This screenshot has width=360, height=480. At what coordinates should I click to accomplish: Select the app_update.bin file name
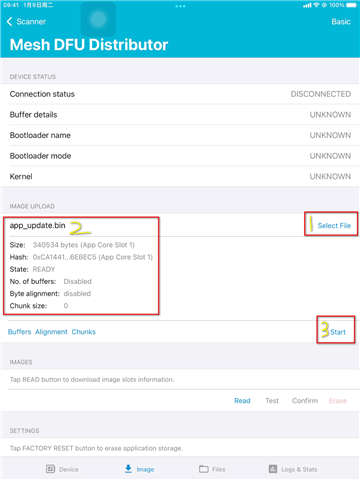tap(37, 226)
